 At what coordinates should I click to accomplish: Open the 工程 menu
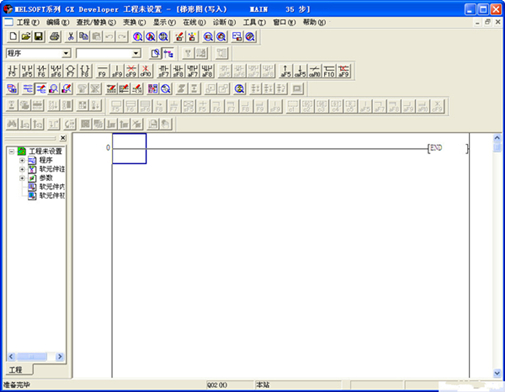[x=28, y=22]
